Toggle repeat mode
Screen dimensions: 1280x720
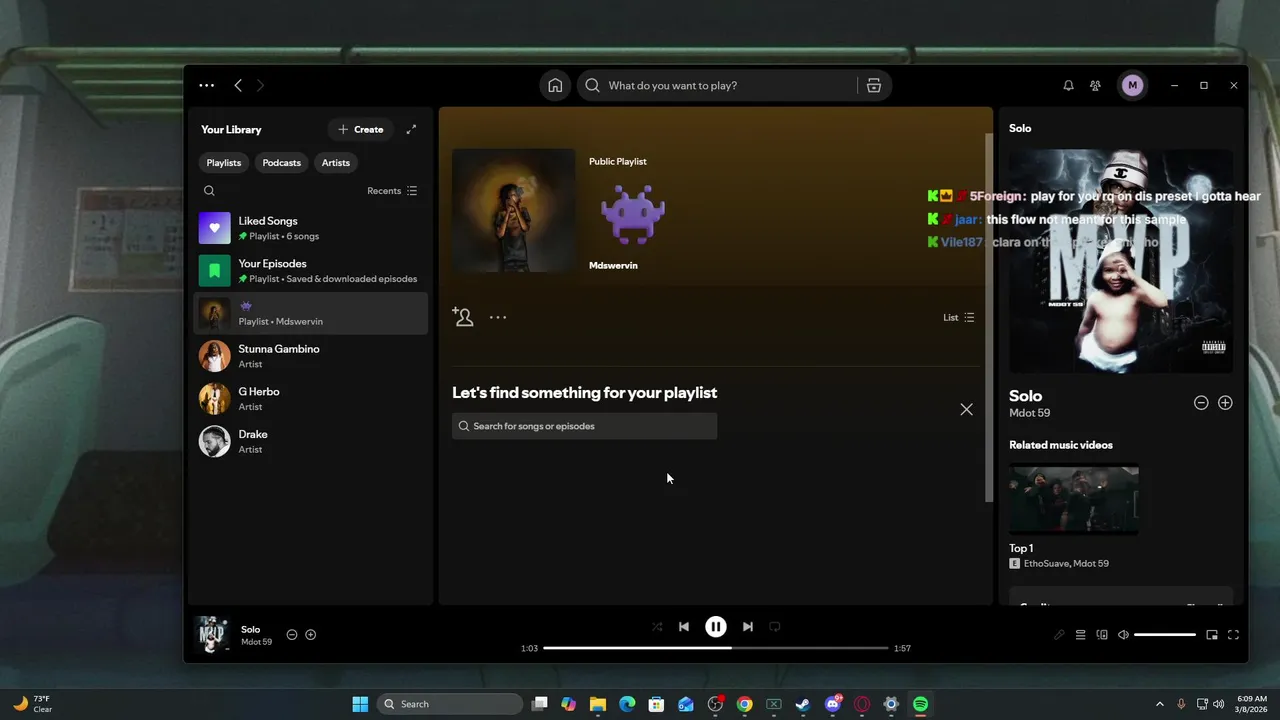point(775,627)
